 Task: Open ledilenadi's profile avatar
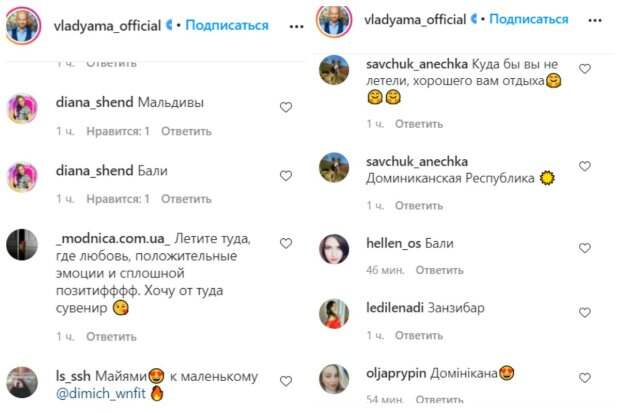coord(334,314)
